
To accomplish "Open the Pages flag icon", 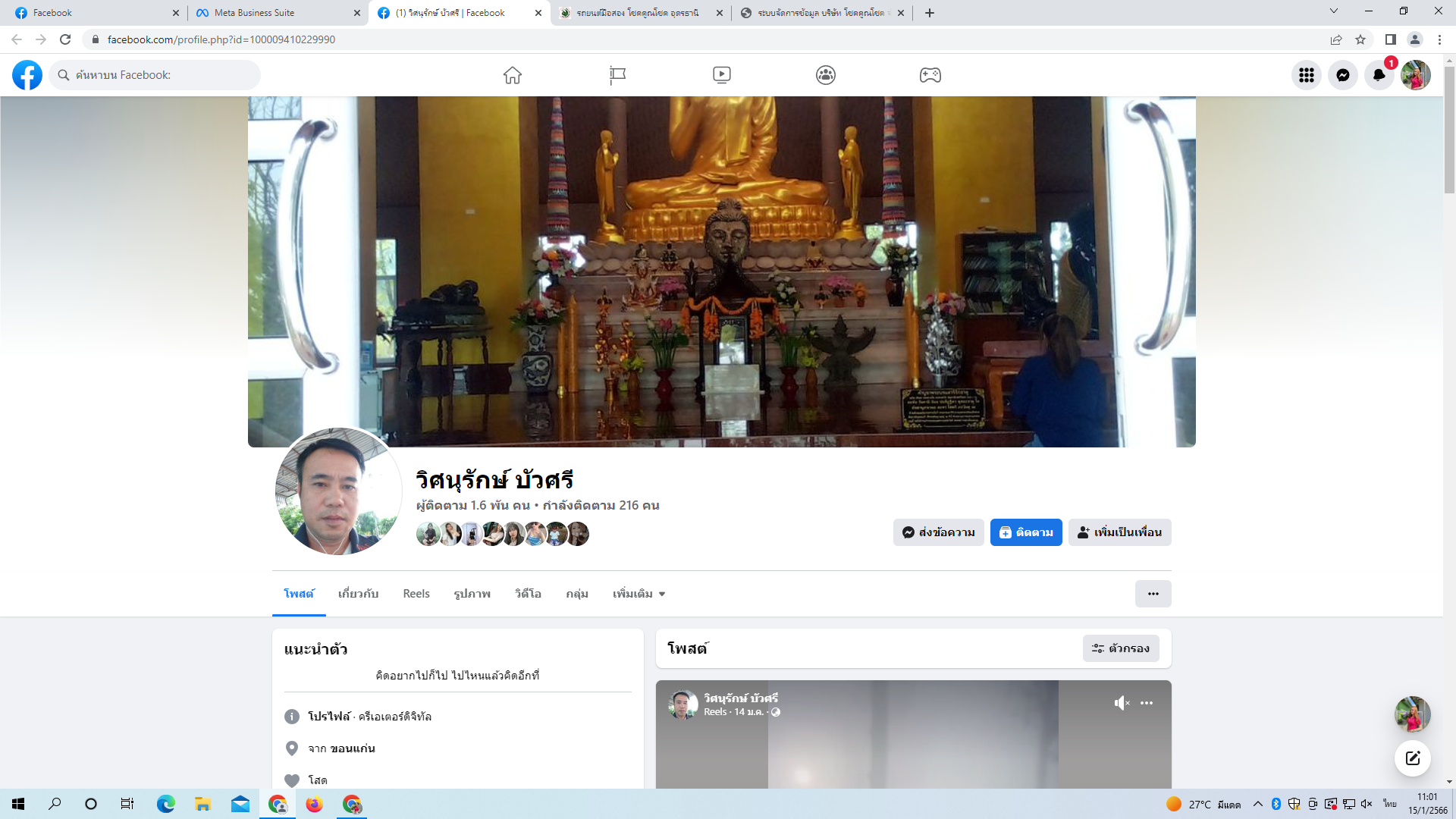I will (x=617, y=75).
